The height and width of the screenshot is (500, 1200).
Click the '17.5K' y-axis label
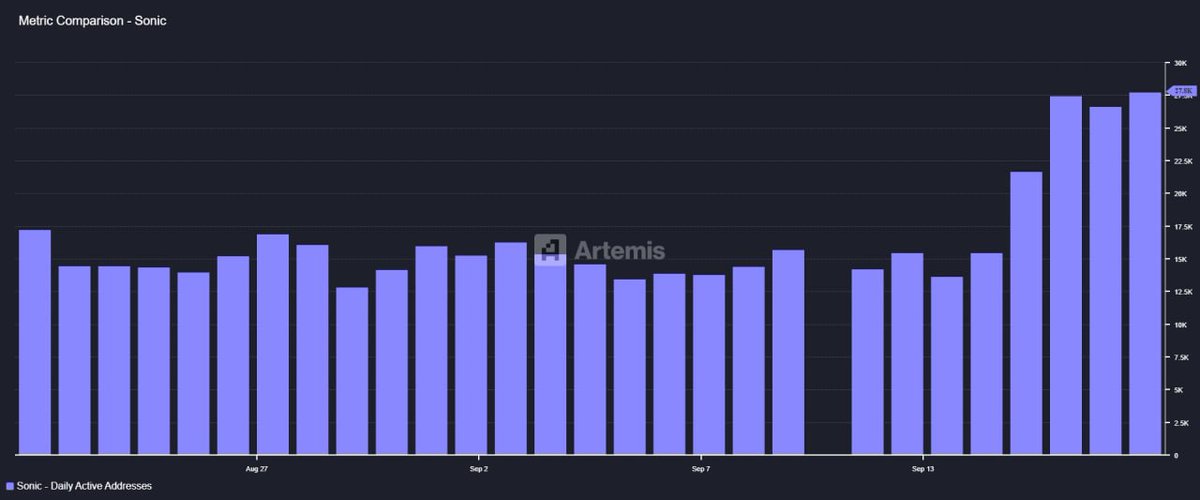(1183, 227)
